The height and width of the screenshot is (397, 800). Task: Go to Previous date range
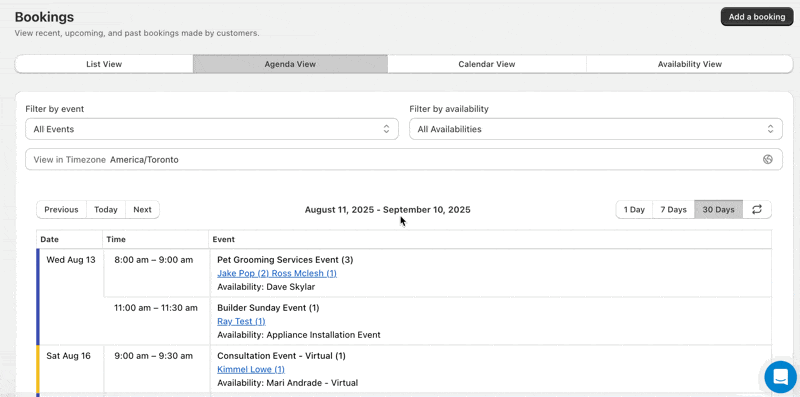point(61,209)
